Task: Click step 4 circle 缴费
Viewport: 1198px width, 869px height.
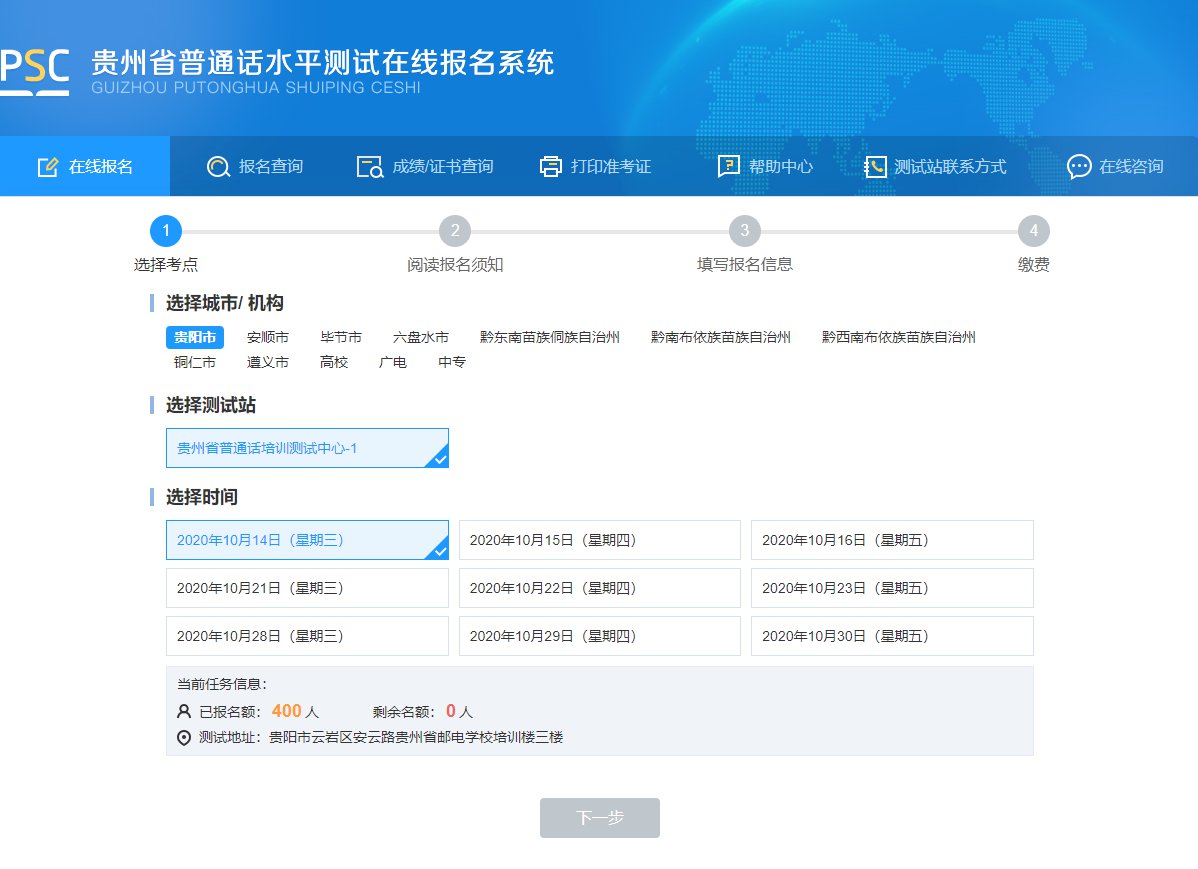Action: coord(1033,232)
